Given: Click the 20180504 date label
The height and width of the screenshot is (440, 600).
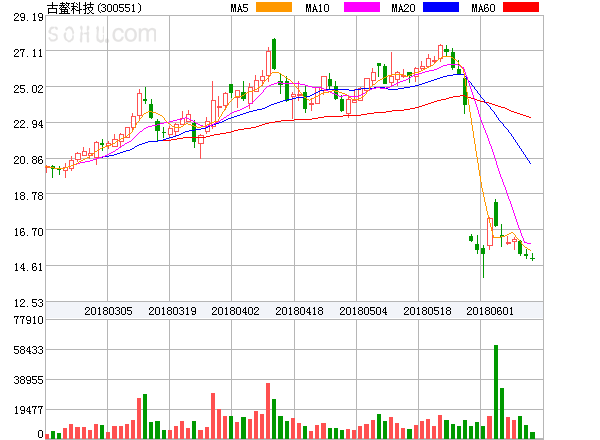Looking at the screenshot, I should 363,311.
